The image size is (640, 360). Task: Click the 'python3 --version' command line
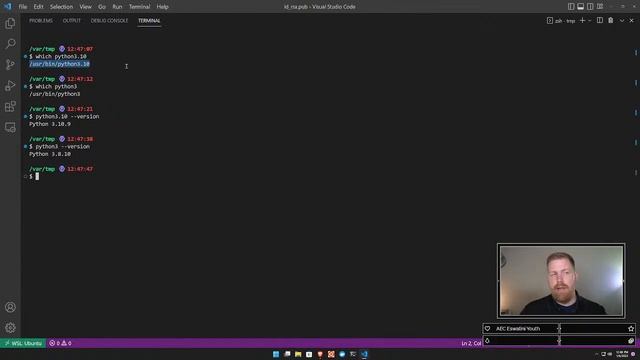click(x=60, y=146)
